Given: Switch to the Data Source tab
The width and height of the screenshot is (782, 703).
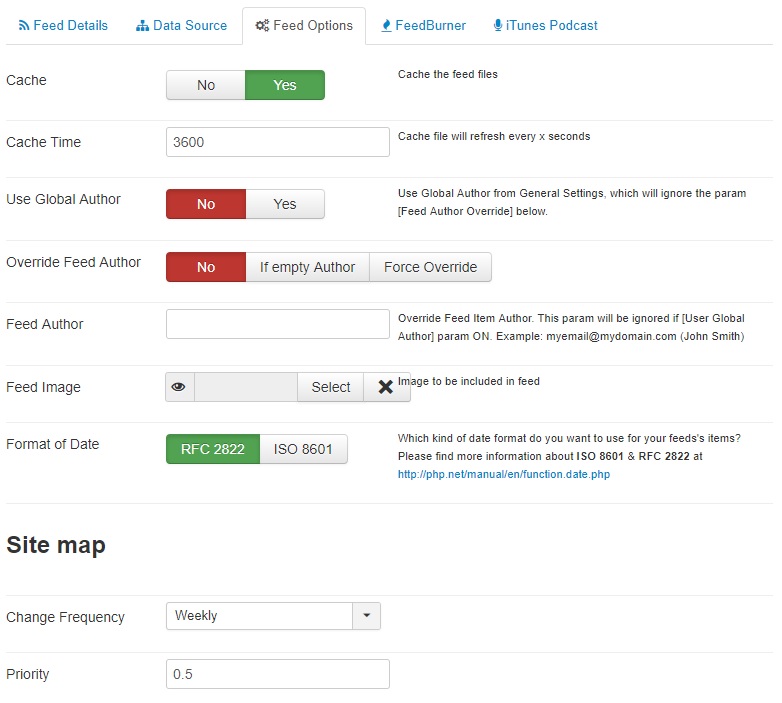Looking at the screenshot, I should click(x=181, y=25).
